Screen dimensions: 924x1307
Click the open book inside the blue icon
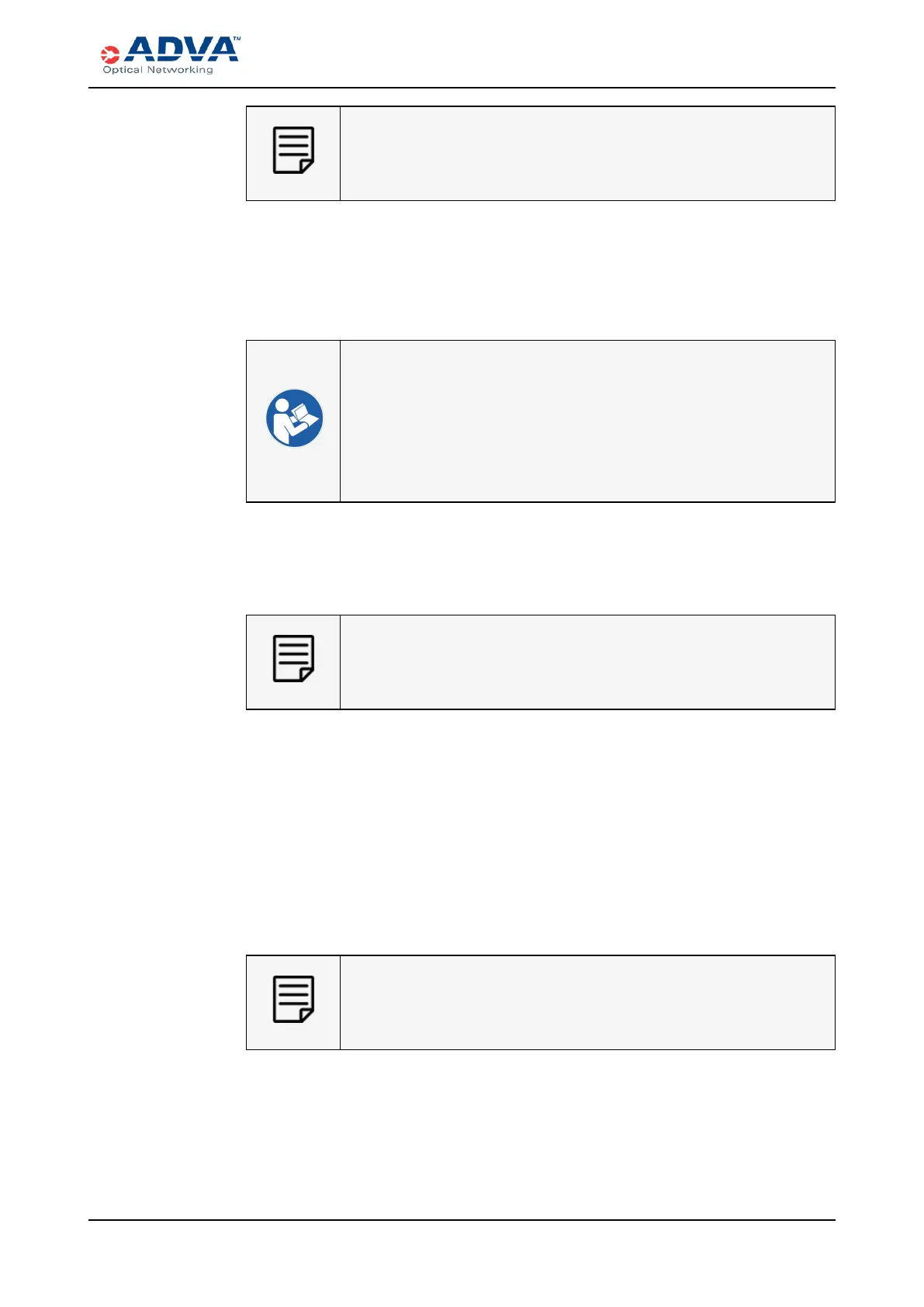[x=308, y=415]
